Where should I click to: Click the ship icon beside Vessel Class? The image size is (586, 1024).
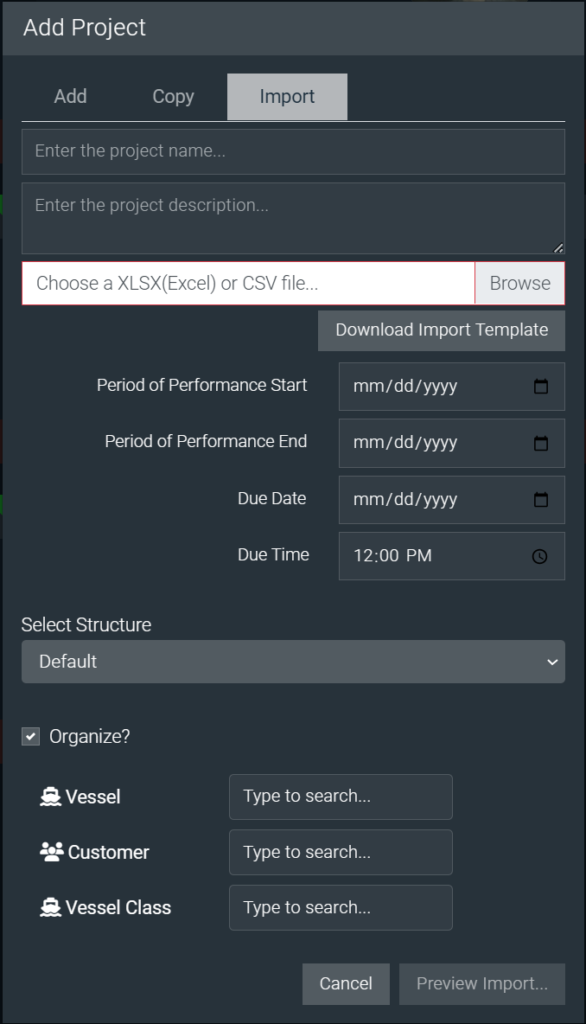tap(50, 908)
